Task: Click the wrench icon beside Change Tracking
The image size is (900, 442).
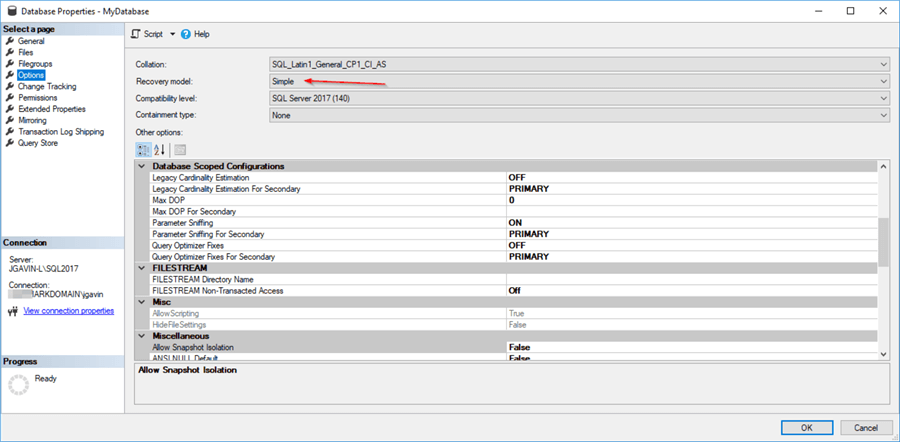Action: coord(10,87)
